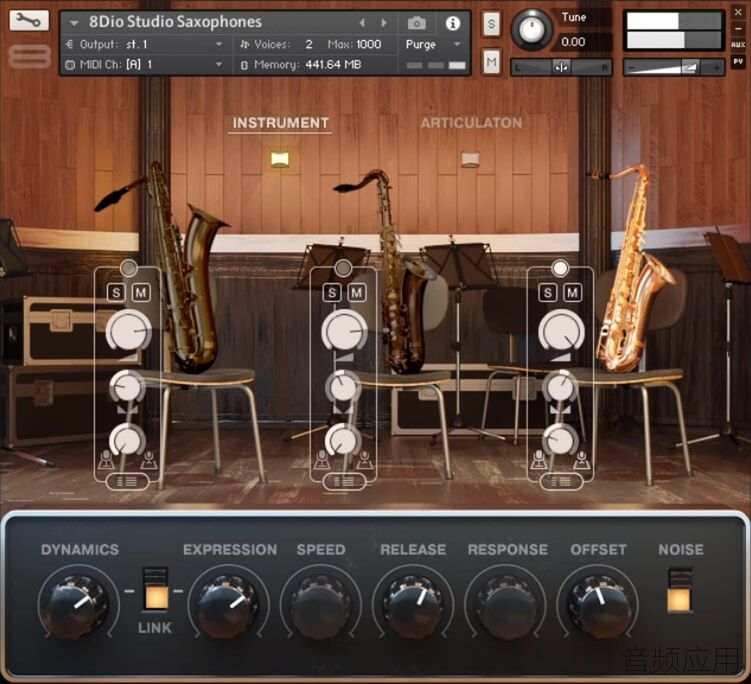Enable left saxophone power light

128,268
